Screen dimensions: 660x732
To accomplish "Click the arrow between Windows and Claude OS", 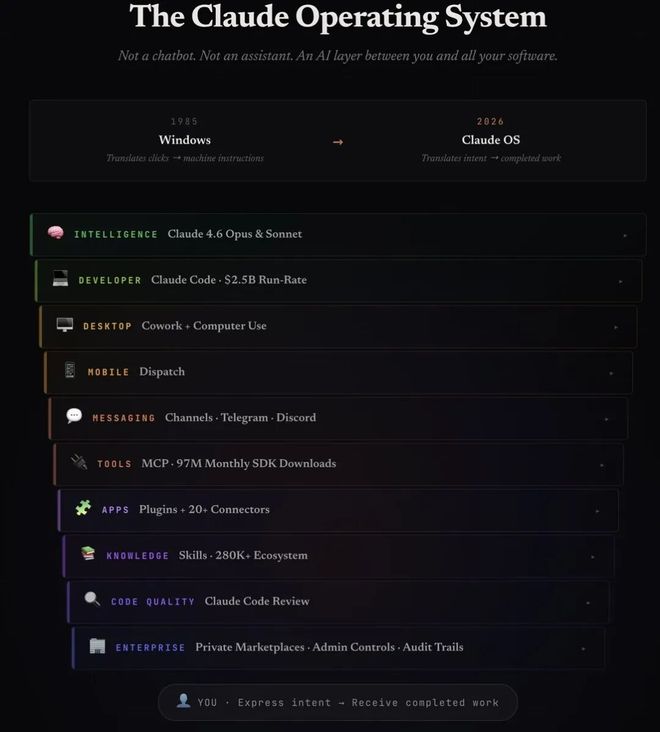I will 338,142.
